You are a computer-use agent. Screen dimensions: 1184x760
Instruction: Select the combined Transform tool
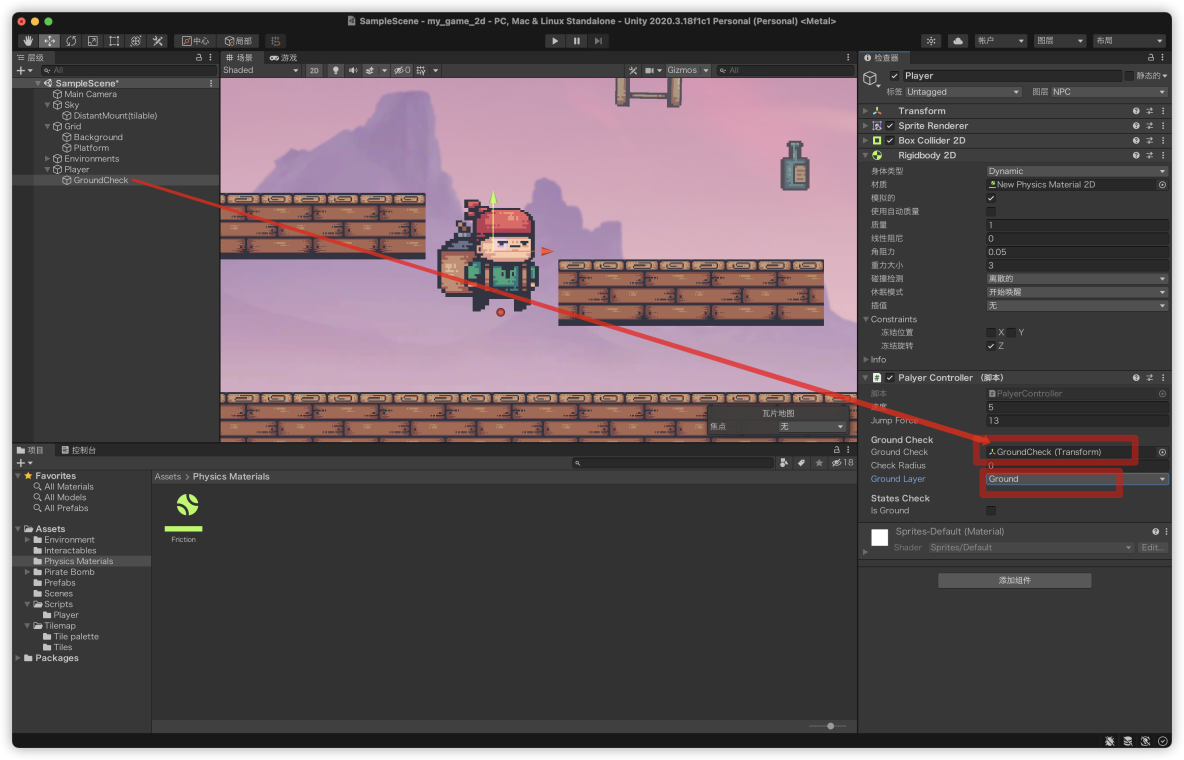(136, 41)
